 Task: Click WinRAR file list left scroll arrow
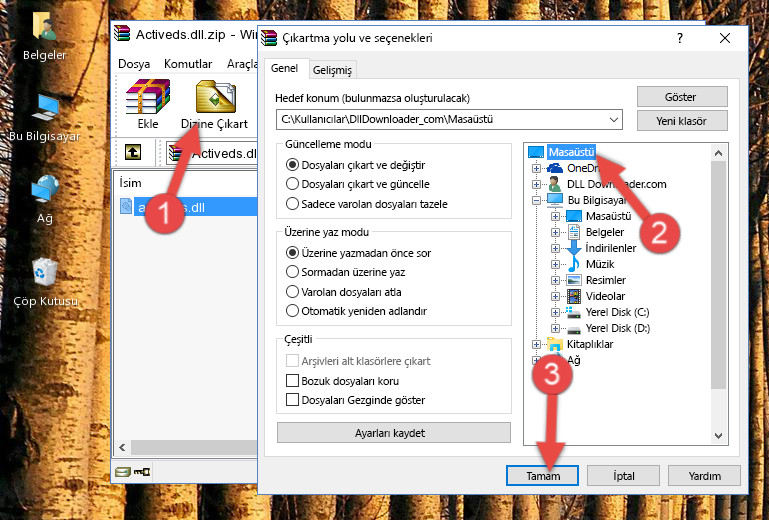[123, 447]
